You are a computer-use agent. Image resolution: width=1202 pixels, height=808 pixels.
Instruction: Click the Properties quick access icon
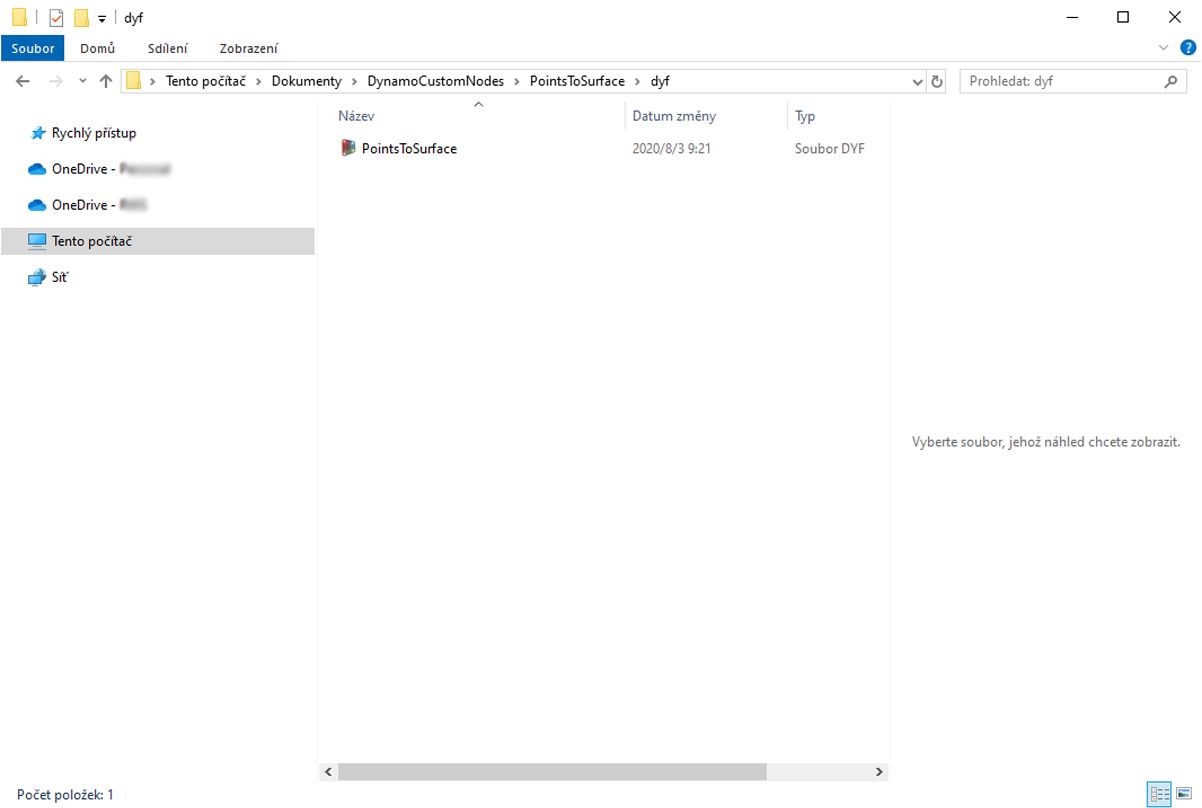56,18
